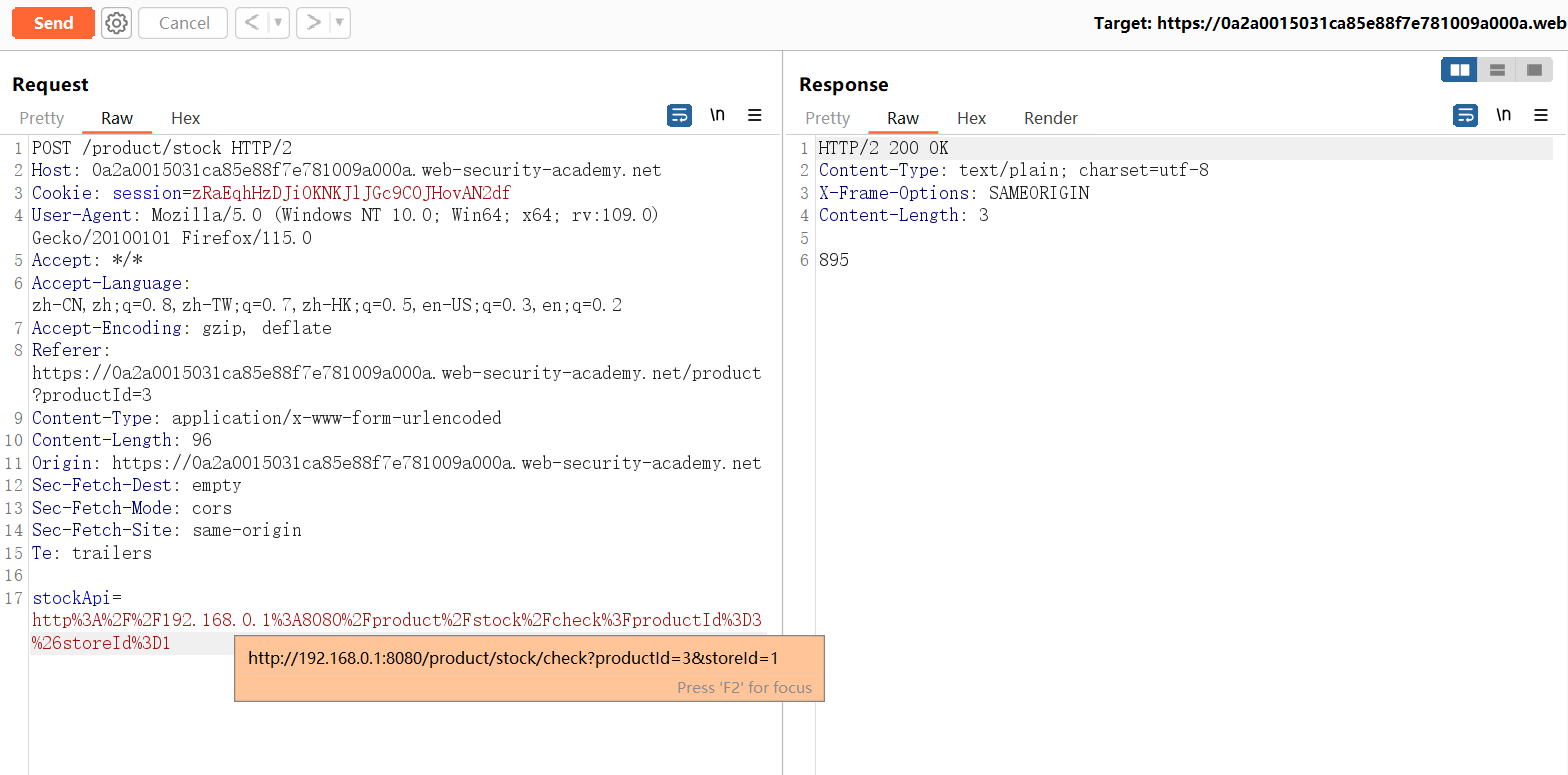
Task: Open Response panel hamburger options menu
Action: 1541,116
